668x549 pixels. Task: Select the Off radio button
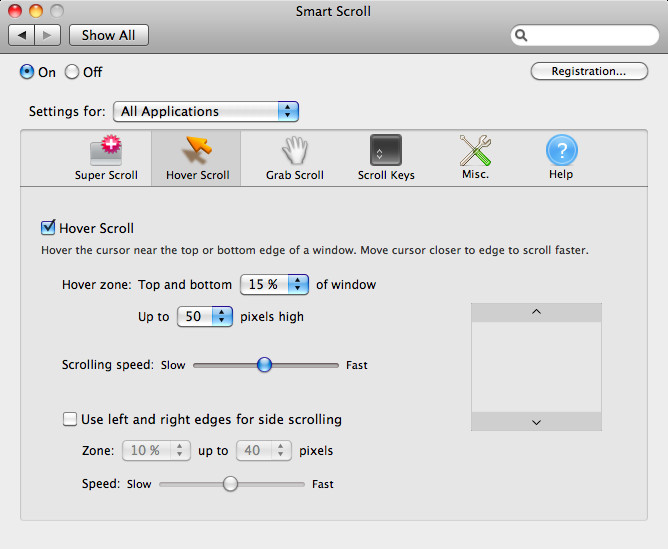click(x=72, y=72)
